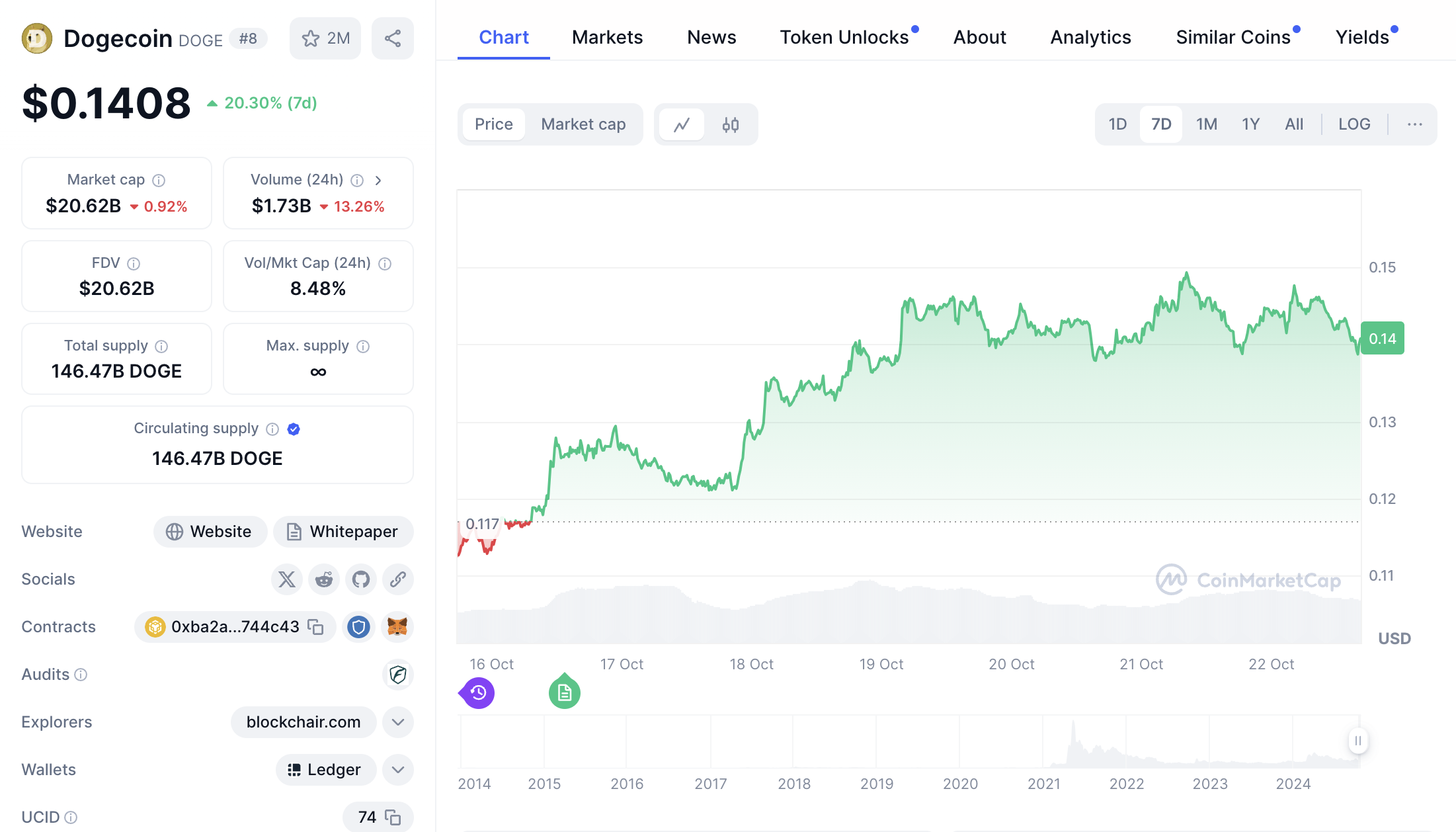Screen dimensions: 1456x832
Task: Open the News tab
Action: (711, 38)
